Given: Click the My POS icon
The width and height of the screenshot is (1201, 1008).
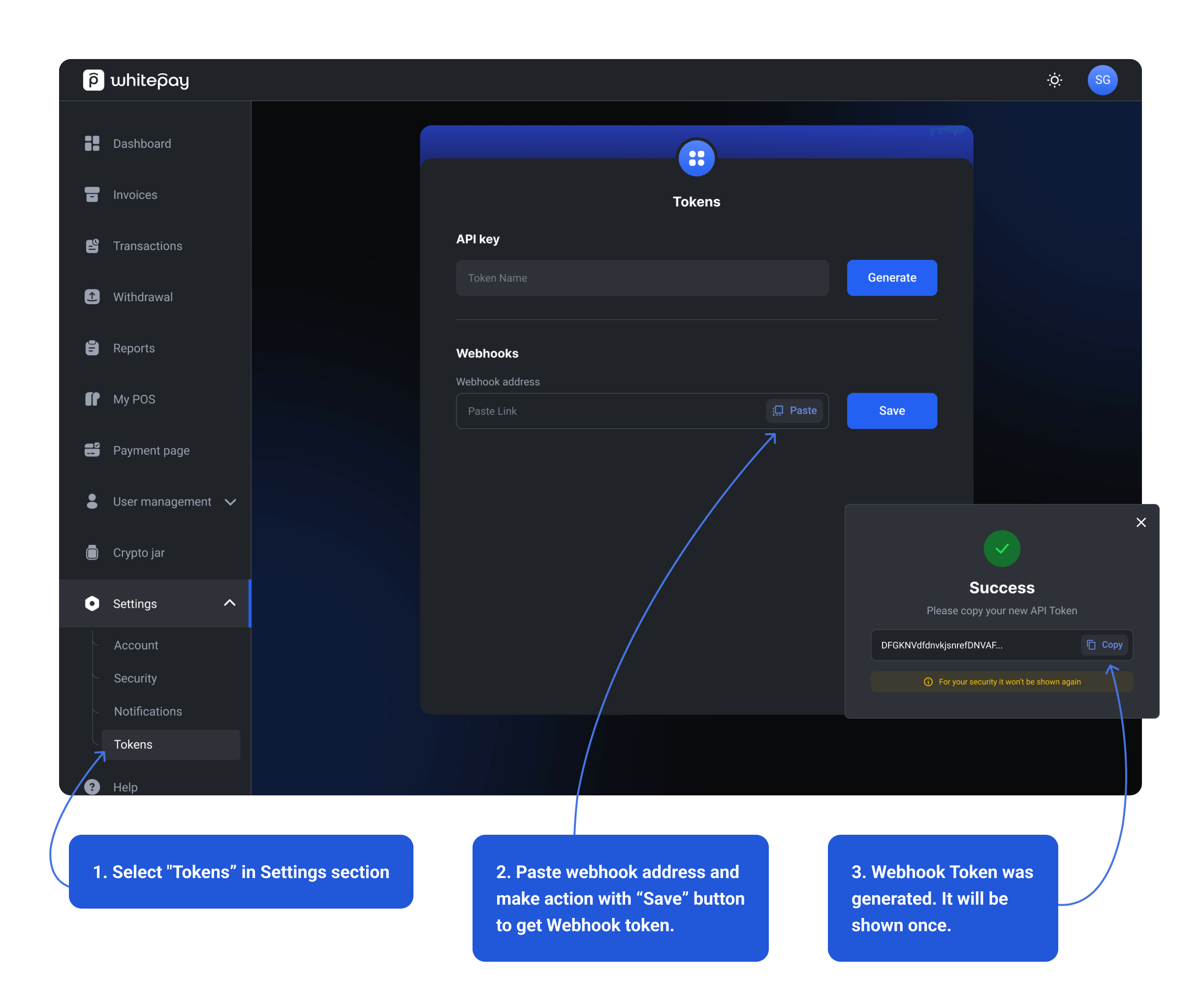Looking at the screenshot, I should point(92,399).
